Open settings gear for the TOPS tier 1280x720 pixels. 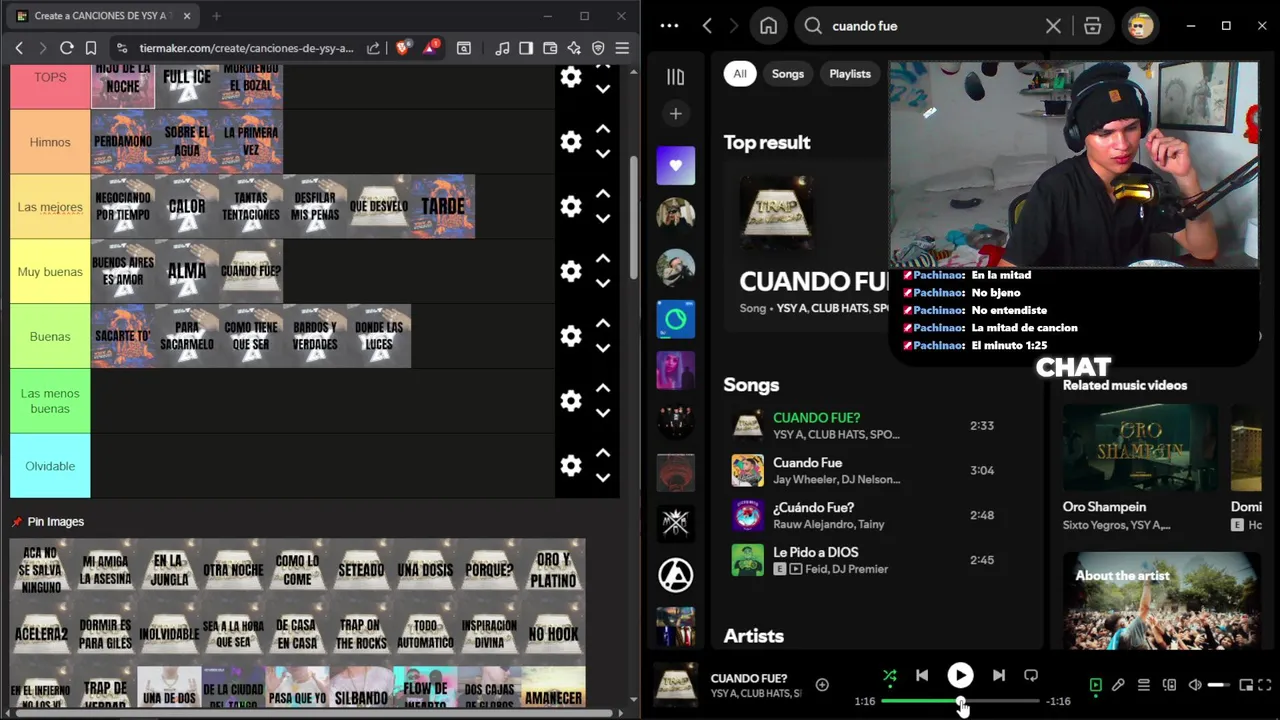[571, 77]
